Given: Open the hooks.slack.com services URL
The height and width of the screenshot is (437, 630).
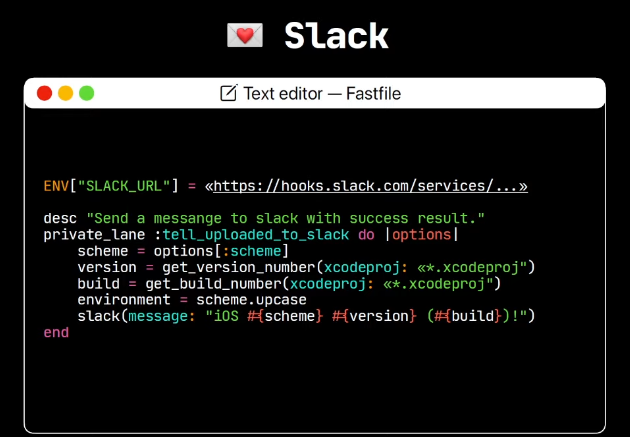Looking at the screenshot, I should coord(370,186).
